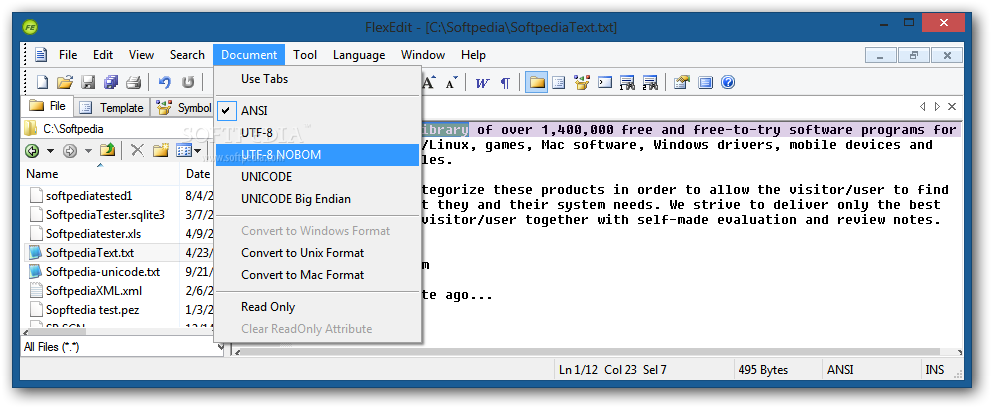Toggle Read Only in Document menu
992x408 pixels.
tap(317, 307)
